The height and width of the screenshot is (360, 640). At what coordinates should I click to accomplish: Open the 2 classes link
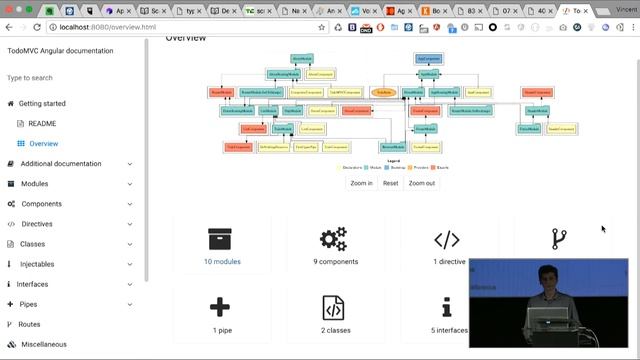pyautogui.click(x=336, y=331)
